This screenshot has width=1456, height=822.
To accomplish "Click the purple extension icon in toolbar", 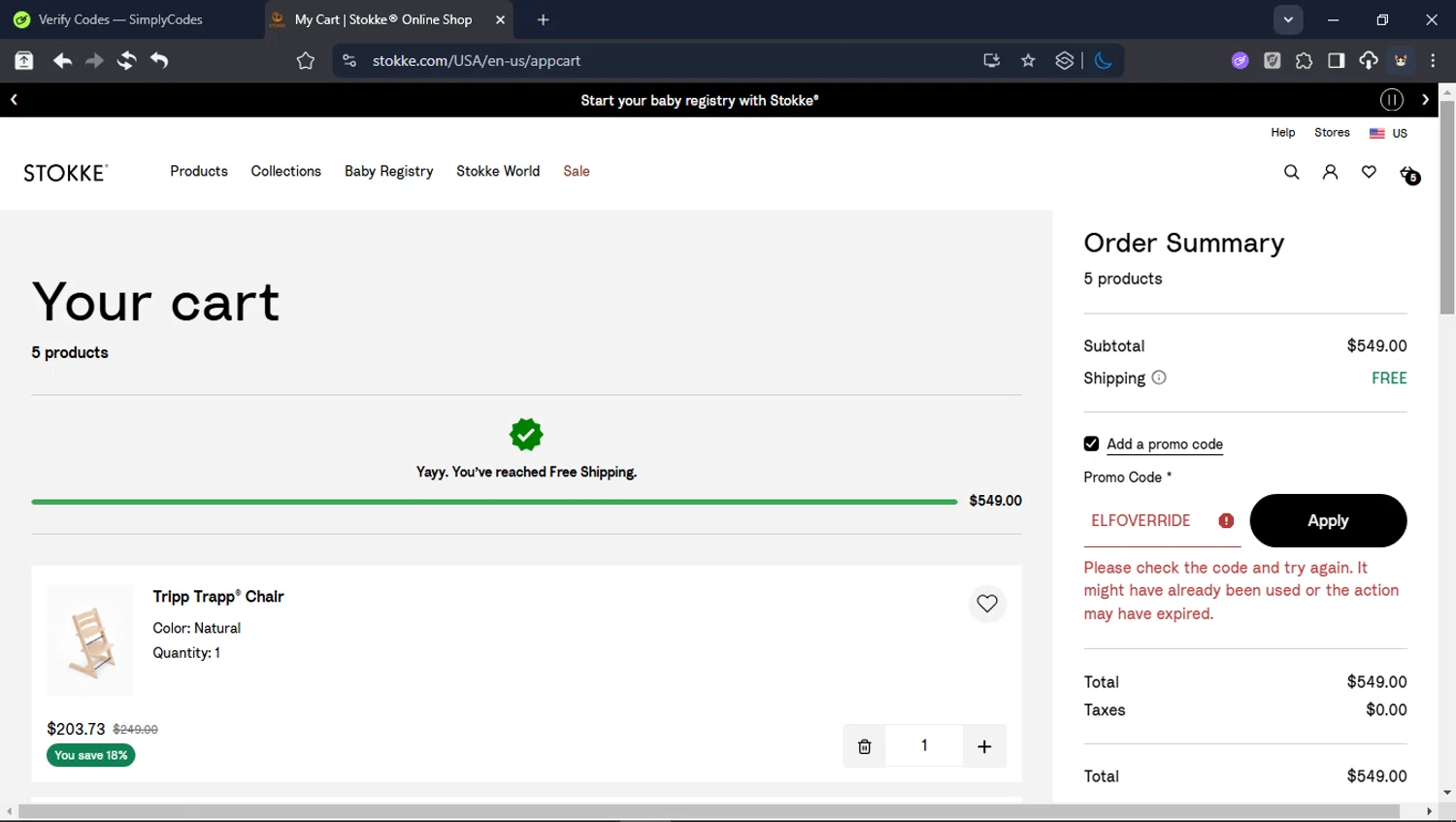I will (1240, 60).
